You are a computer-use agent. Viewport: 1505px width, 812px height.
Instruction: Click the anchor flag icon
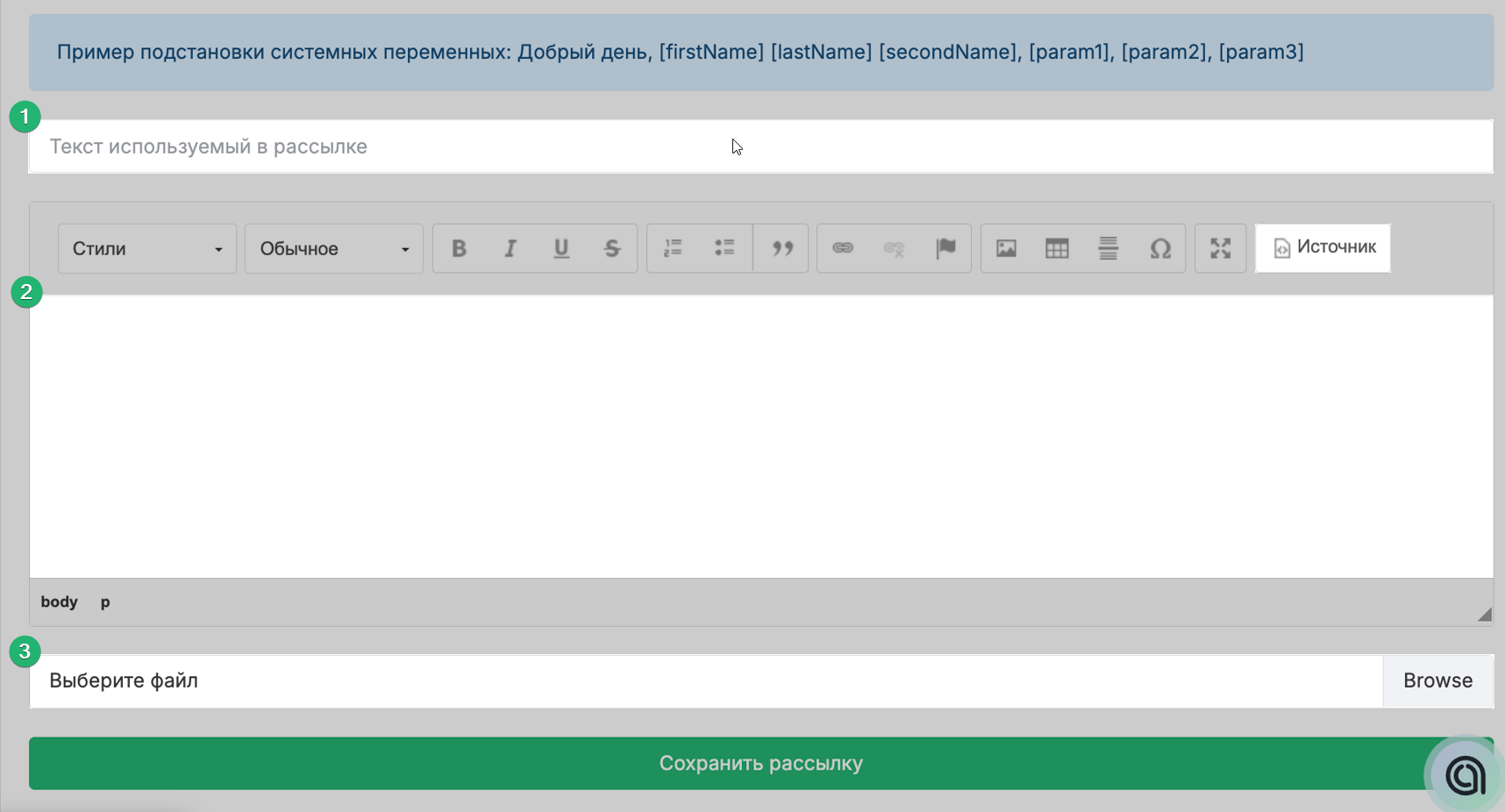coord(945,249)
